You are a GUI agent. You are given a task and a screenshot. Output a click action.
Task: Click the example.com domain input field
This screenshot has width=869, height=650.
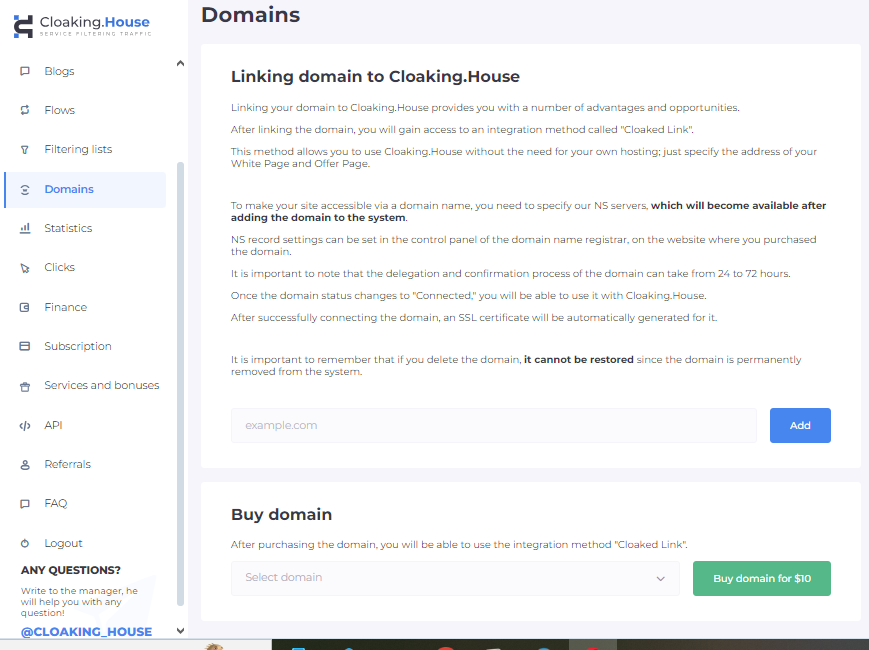click(494, 425)
